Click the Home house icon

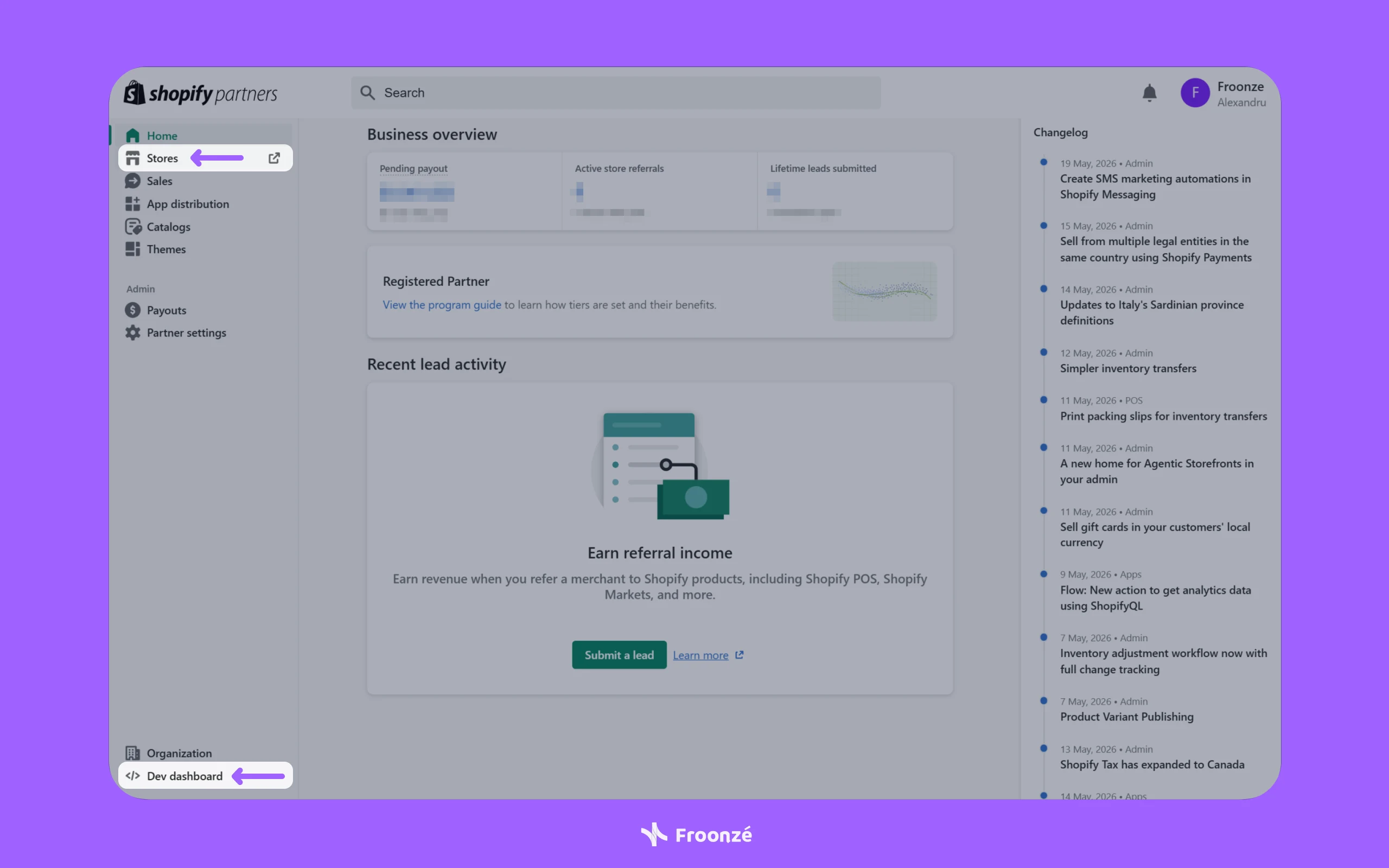(x=132, y=136)
